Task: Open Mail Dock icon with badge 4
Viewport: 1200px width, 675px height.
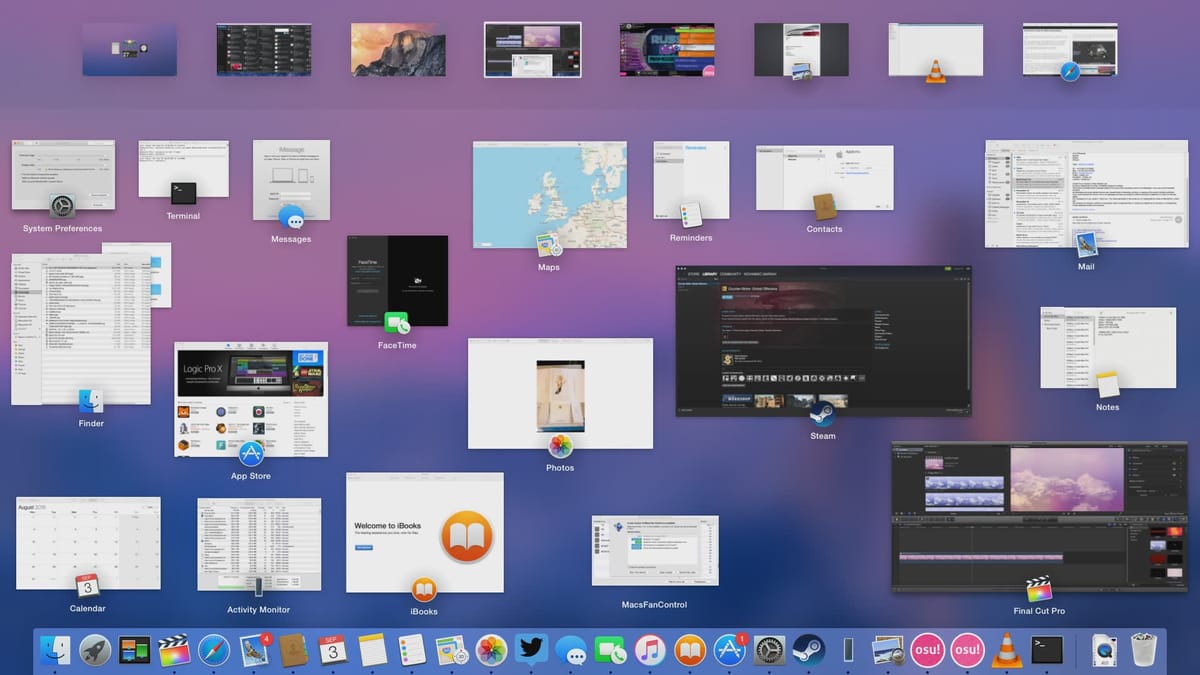Action: [x=253, y=650]
